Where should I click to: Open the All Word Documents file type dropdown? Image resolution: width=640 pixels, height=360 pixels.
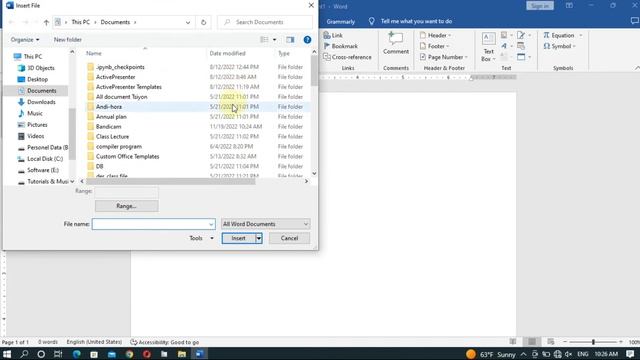click(266, 224)
